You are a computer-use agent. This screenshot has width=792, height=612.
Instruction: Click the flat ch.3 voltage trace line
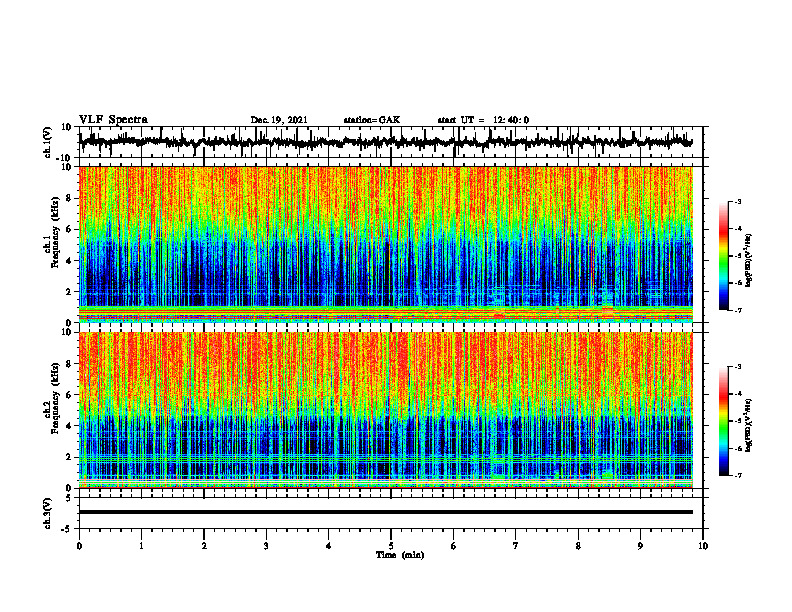(x=385, y=512)
